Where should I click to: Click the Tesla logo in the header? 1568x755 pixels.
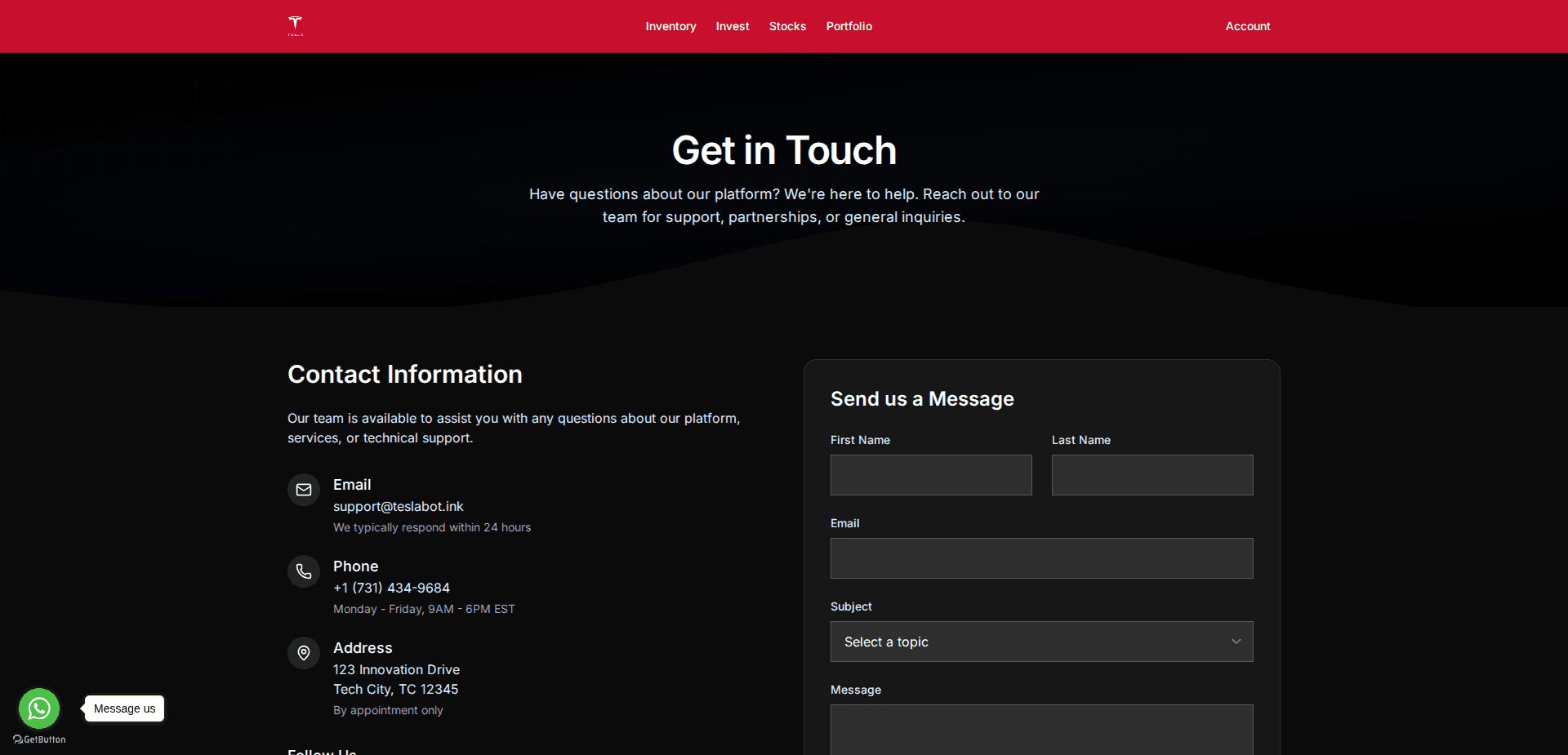295,24
